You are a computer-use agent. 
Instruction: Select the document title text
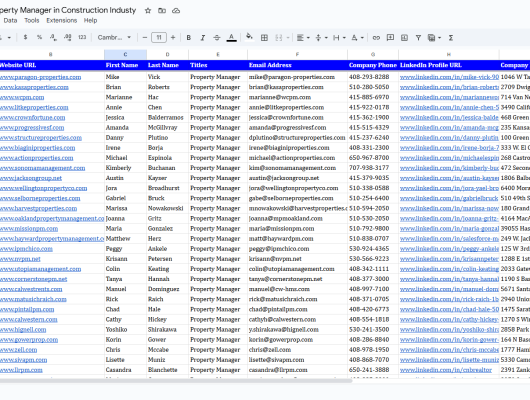click(x=68, y=10)
